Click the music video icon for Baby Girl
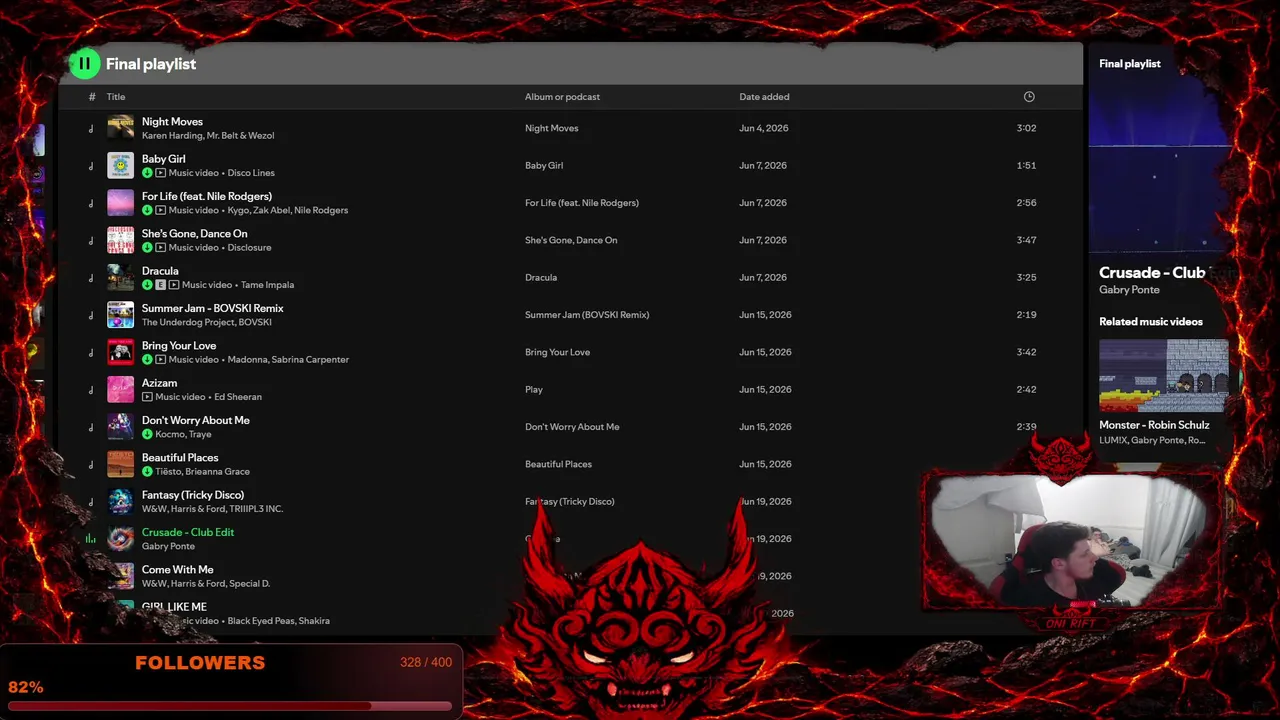This screenshot has width=1280, height=720. click(x=160, y=173)
